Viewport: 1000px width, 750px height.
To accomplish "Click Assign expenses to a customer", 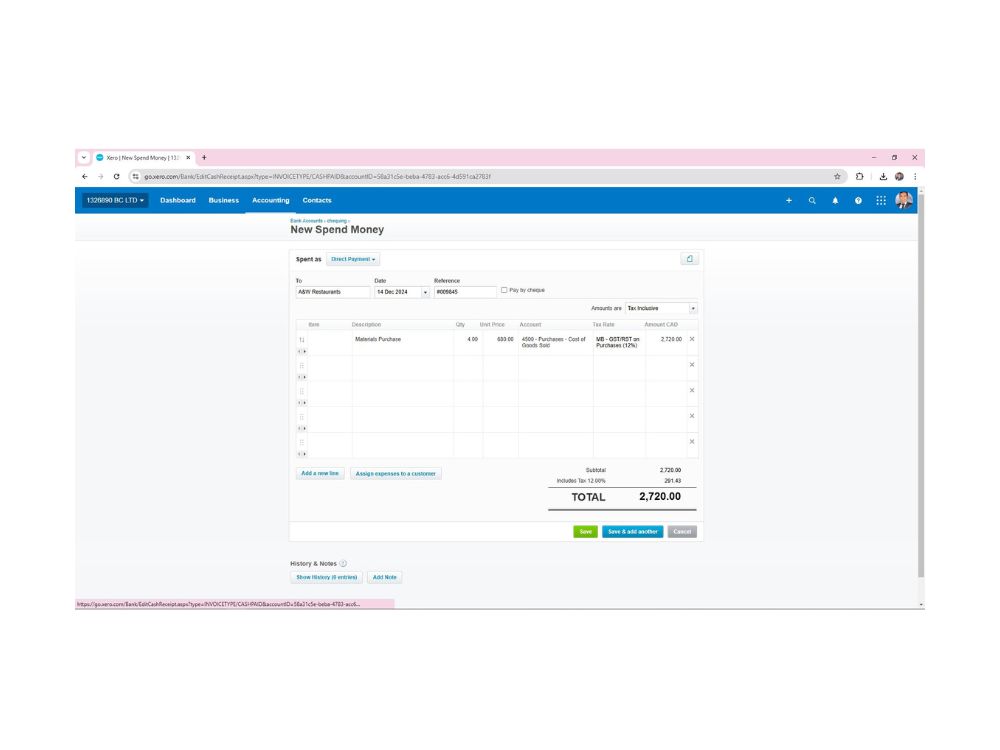I will (395, 473).
